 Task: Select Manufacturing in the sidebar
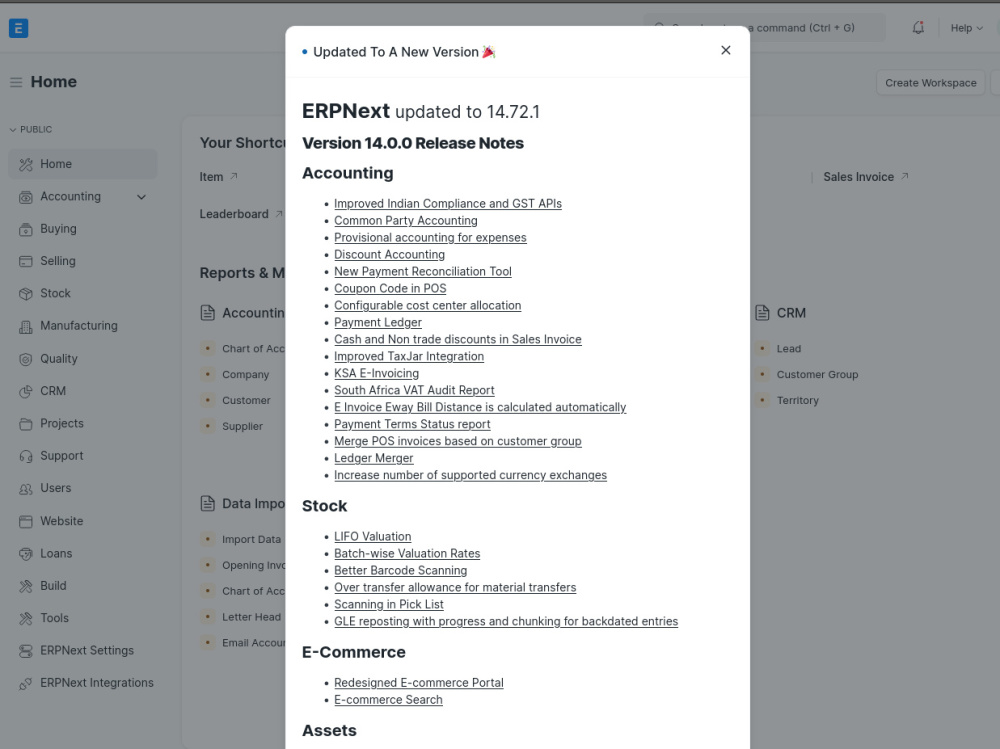point(83,326)
